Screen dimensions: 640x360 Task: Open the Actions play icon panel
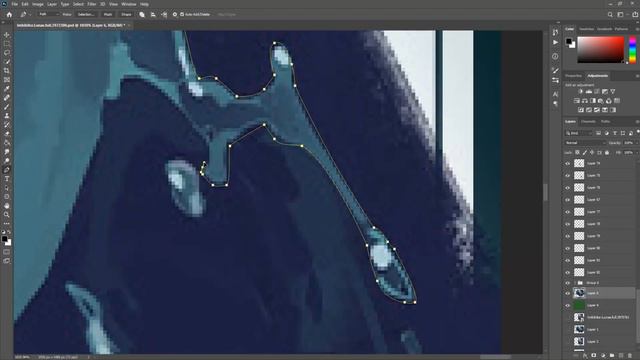555,42
